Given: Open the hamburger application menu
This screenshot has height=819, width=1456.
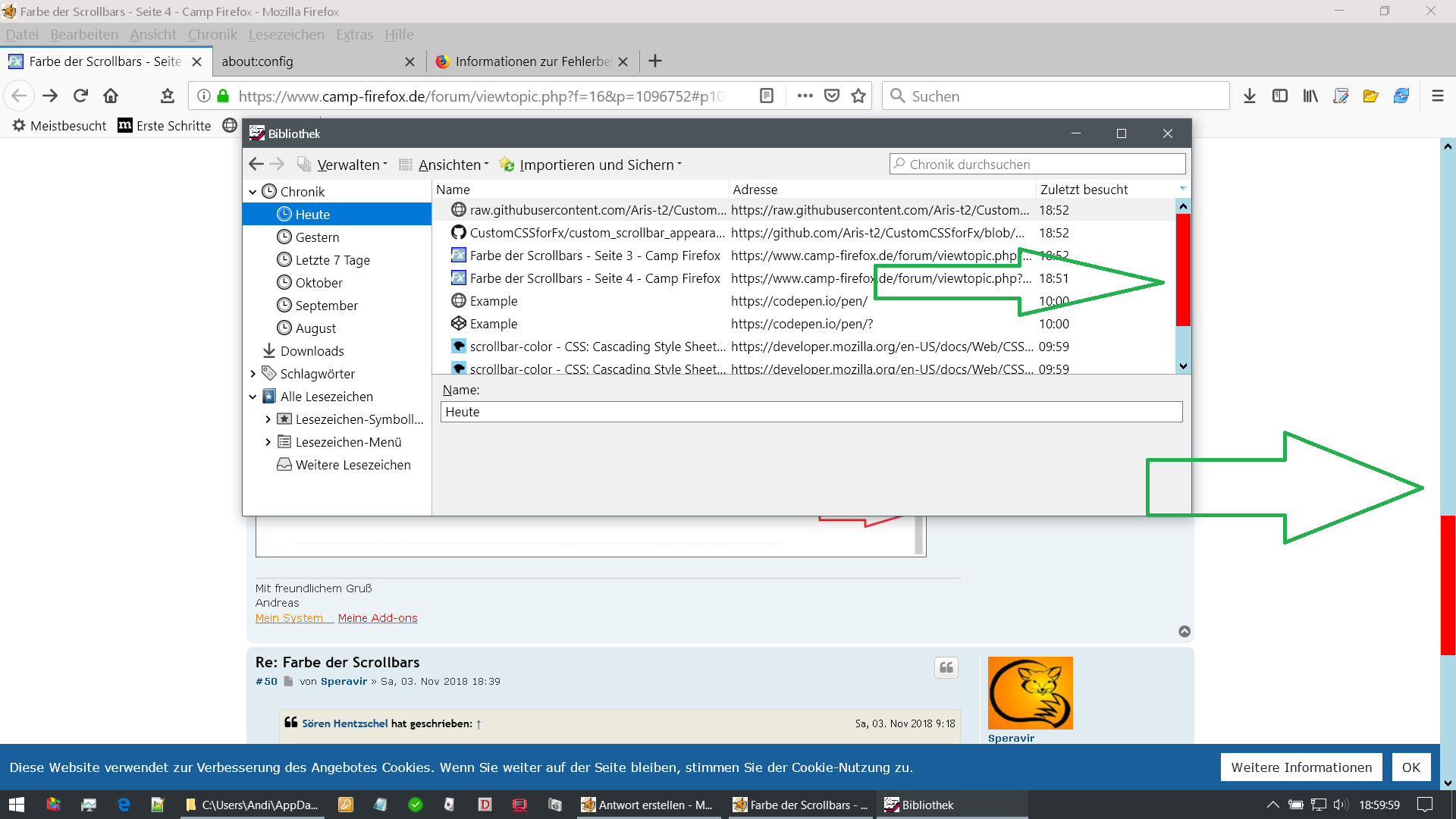Looking at the screenshot, I should pos(1437,96).
